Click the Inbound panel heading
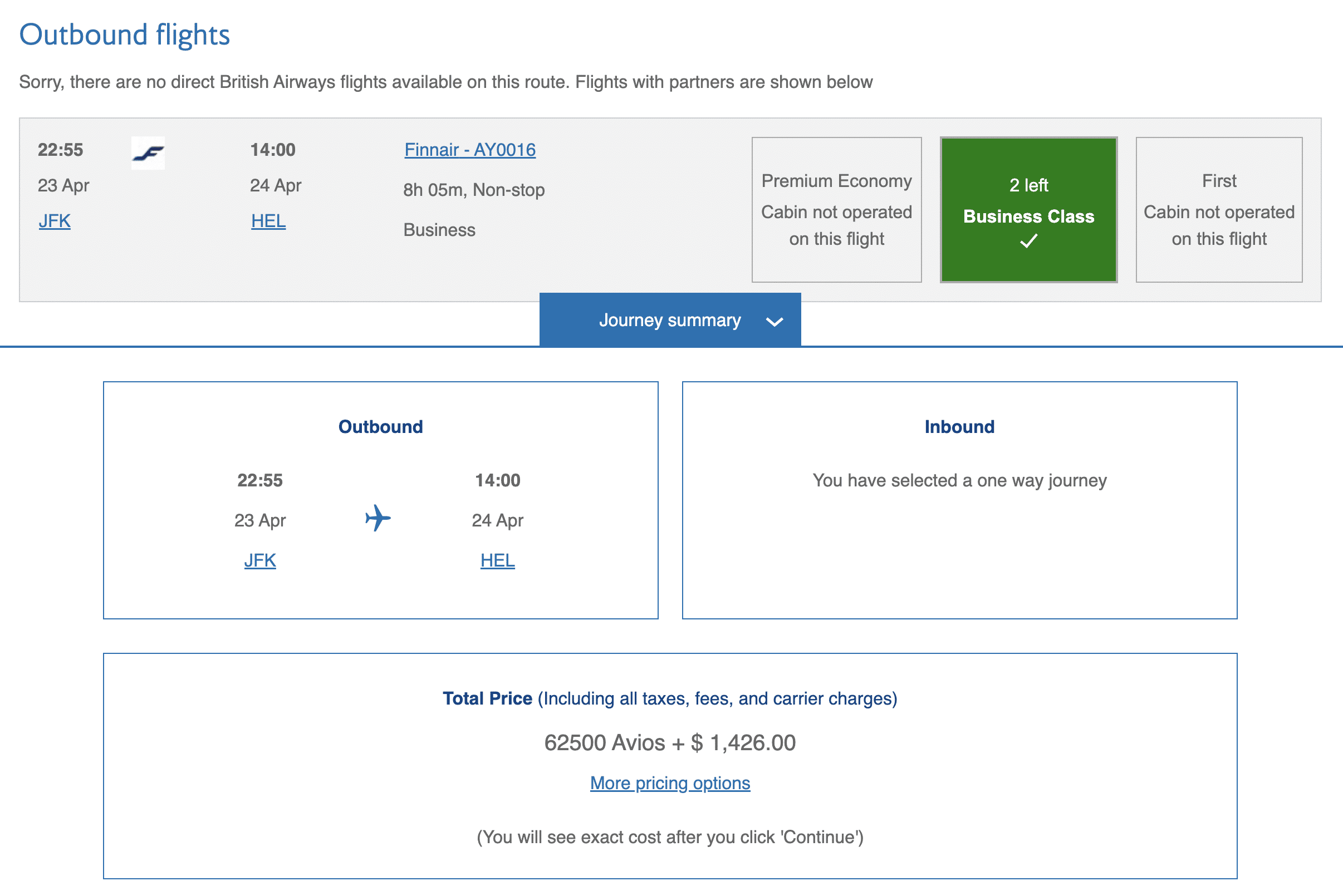Screen dimensions: 1343x896 tap(959, 427)
